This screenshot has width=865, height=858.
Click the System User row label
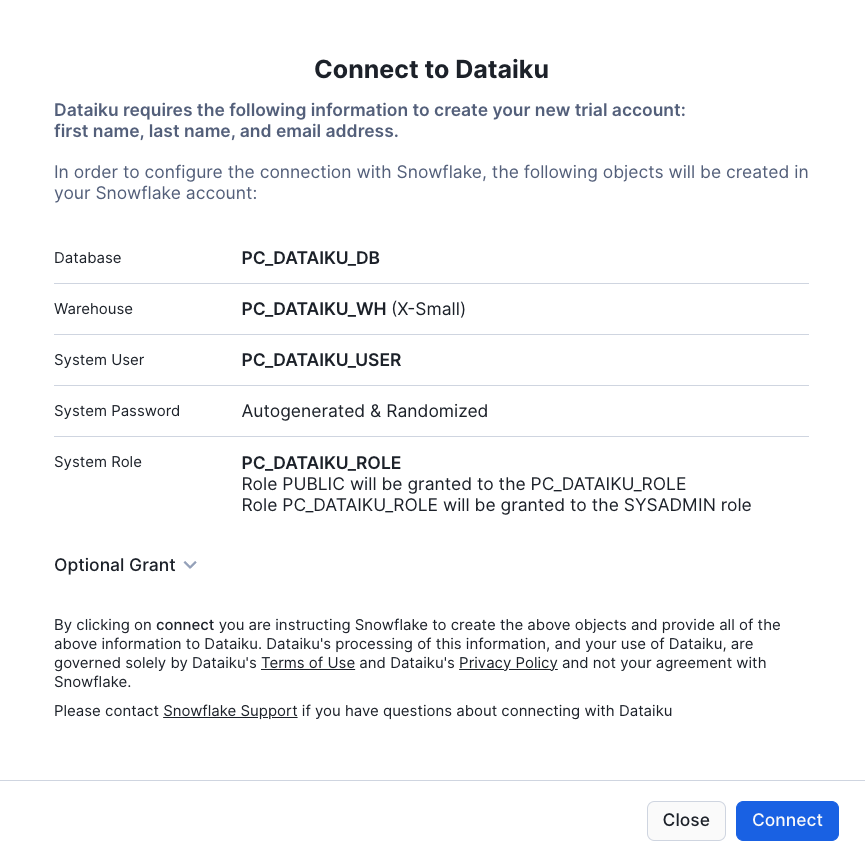tap(99, 360)
